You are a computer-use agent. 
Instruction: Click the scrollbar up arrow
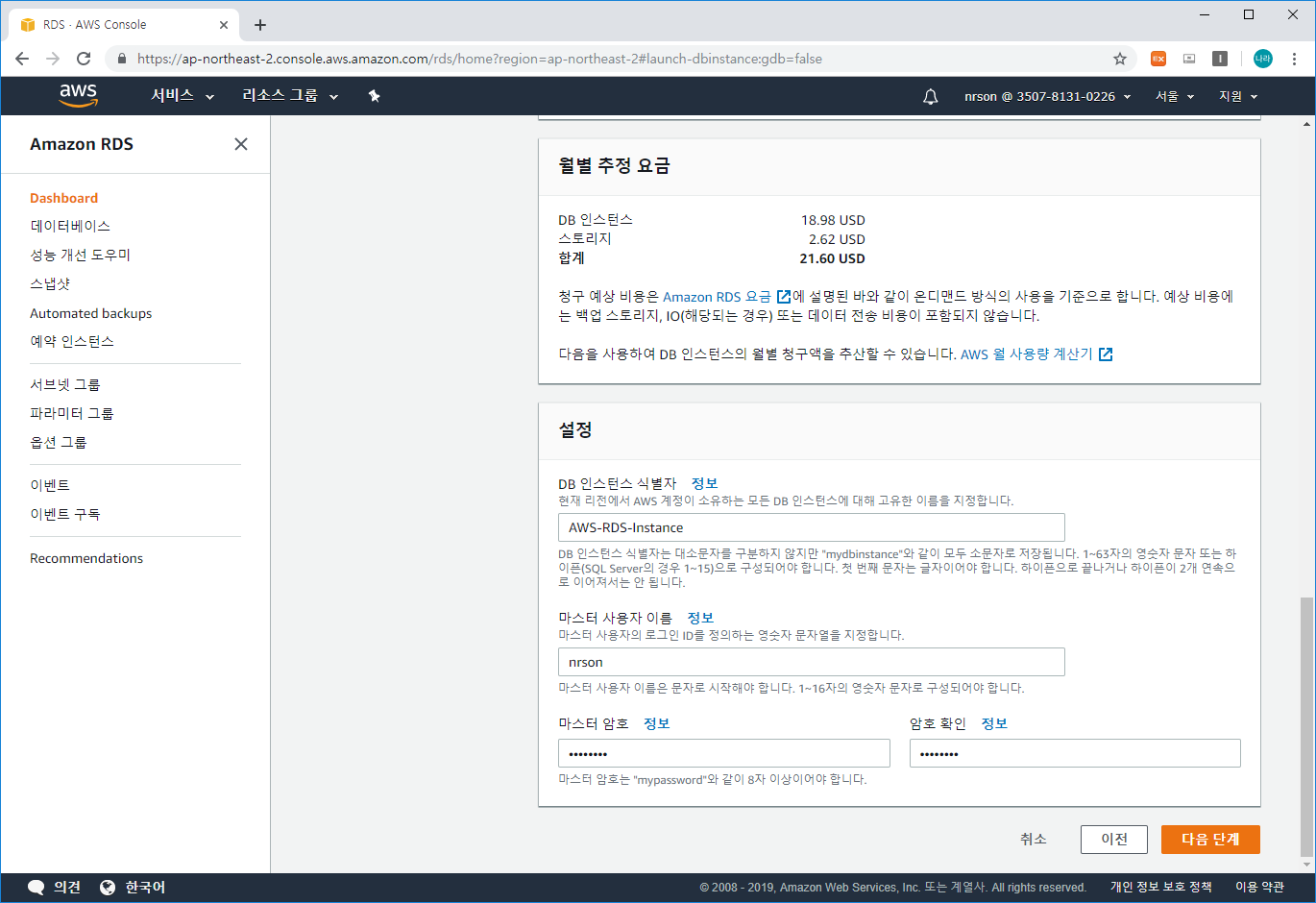[x=1306, y=124]
